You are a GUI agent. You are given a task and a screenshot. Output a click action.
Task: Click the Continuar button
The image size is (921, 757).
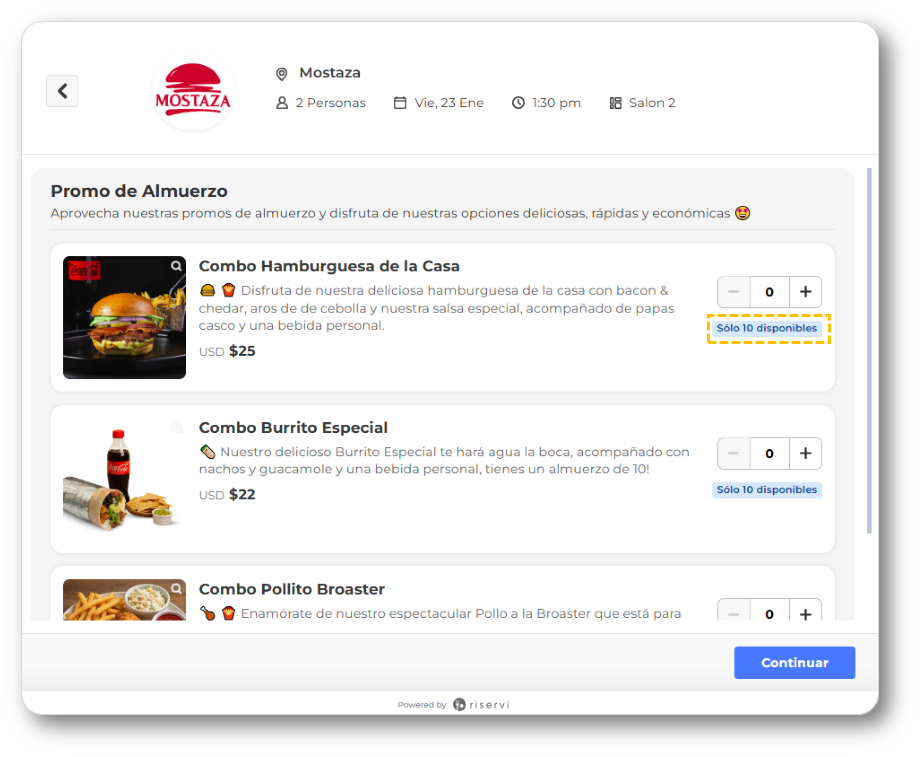(x=794, y=662)
